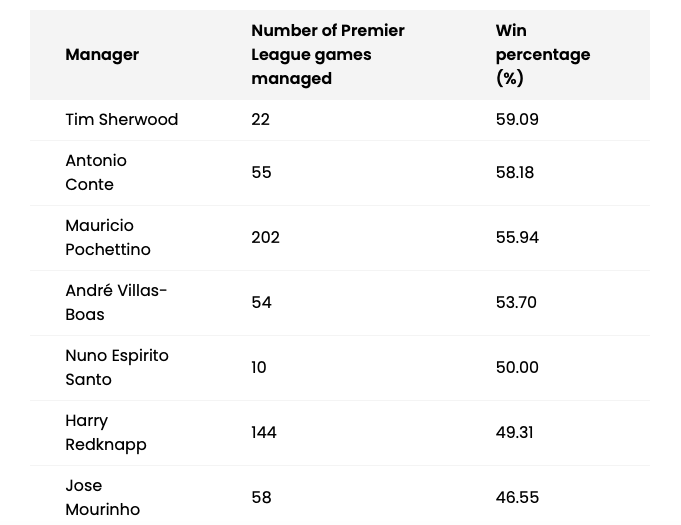Click the Number of Premier League games header
Image resolution: width=681 pixels, height=525 pixels.
(x=327, y=55)
